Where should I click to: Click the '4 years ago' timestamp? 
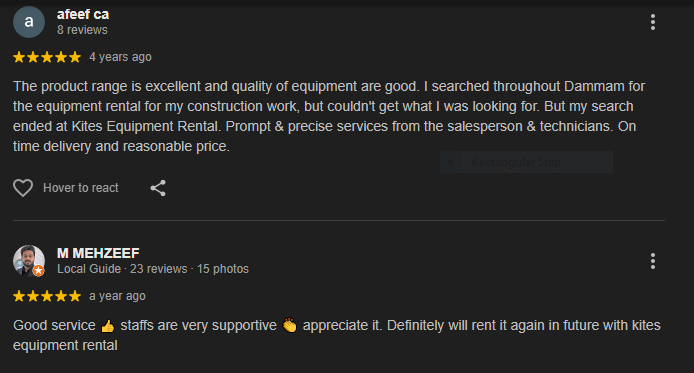[120, 57]
